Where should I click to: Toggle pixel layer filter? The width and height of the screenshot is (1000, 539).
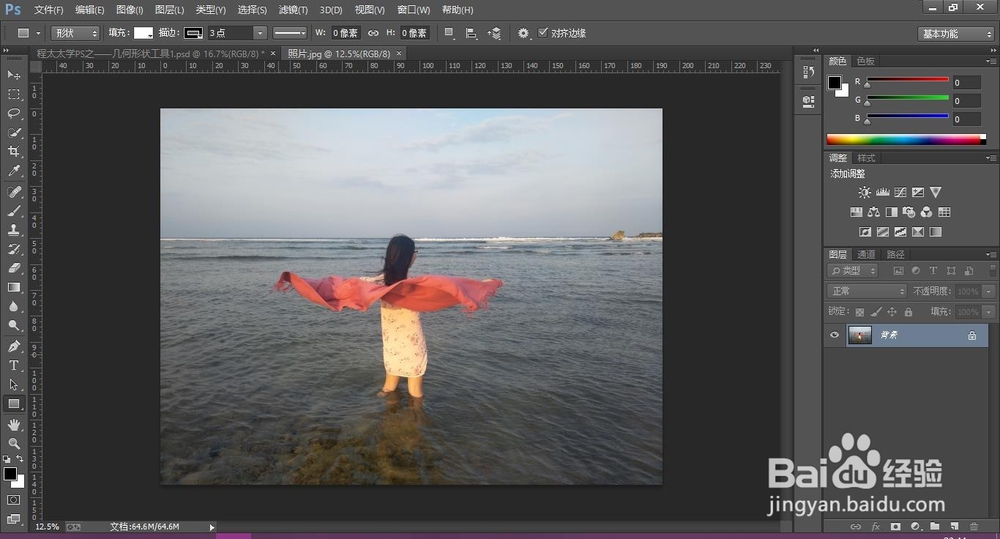pyautogui.click(x=899, y=271)
